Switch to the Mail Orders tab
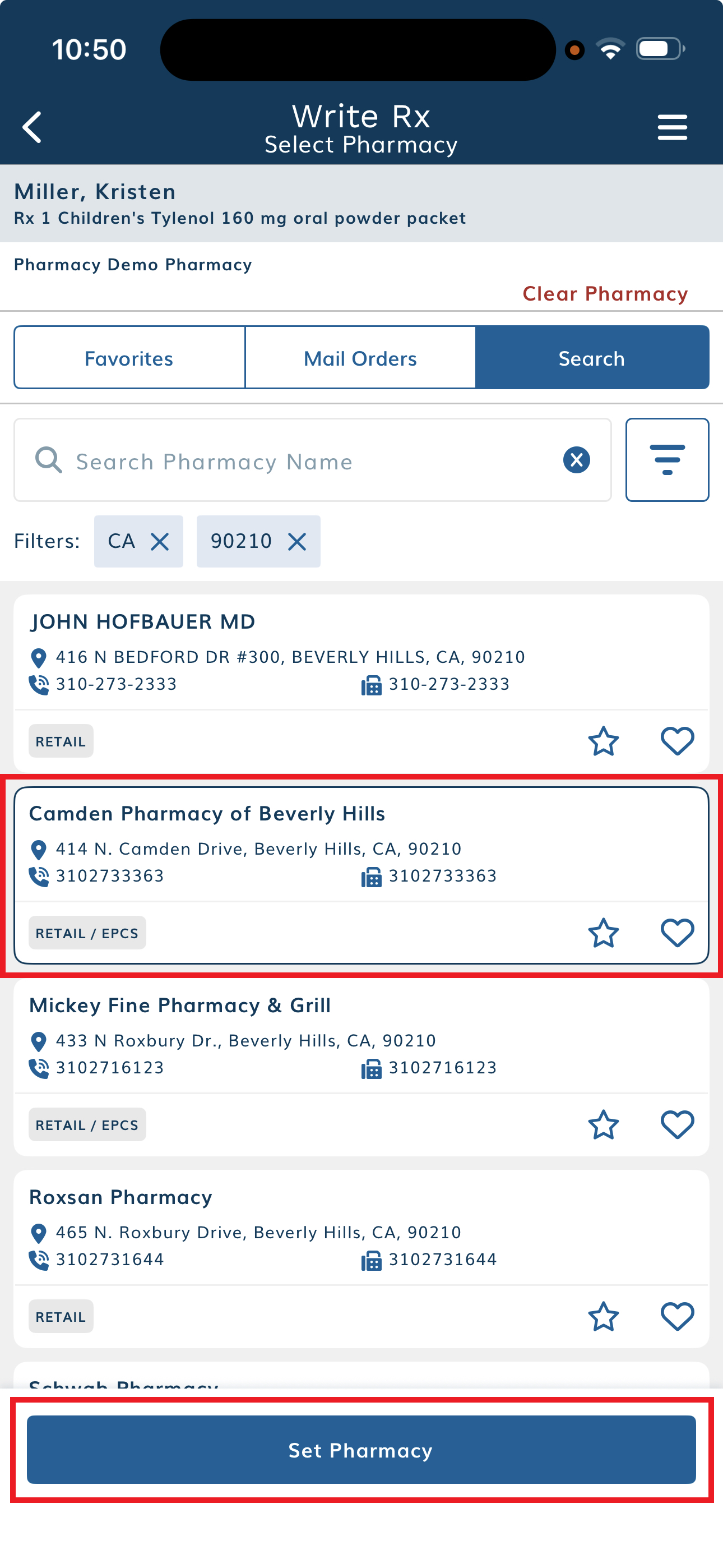Image resolution: width=723 pixels, height=1568 pixels. (x=360, y=358)
